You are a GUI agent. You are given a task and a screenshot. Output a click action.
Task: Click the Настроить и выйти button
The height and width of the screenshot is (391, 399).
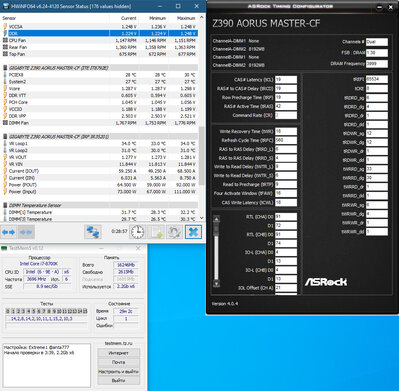pos(118,371)
